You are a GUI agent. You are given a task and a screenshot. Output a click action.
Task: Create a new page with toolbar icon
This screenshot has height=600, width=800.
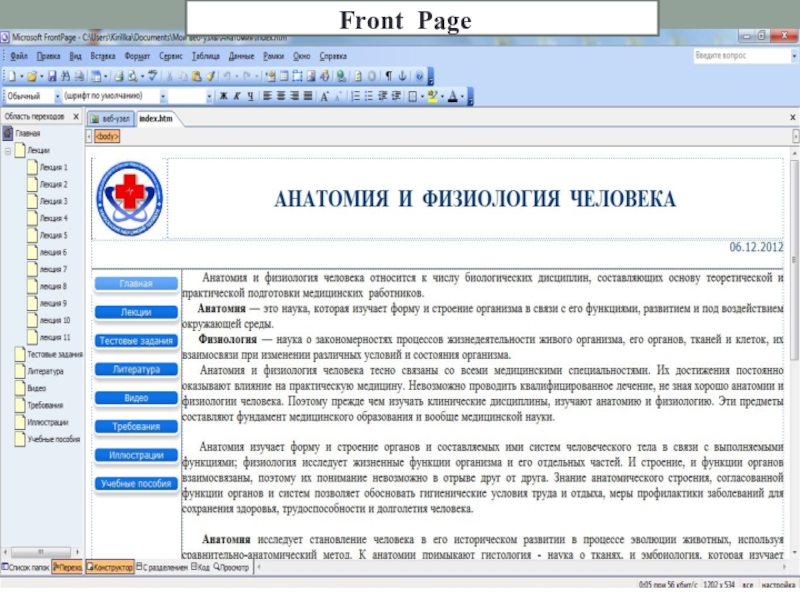coord(12,77)
